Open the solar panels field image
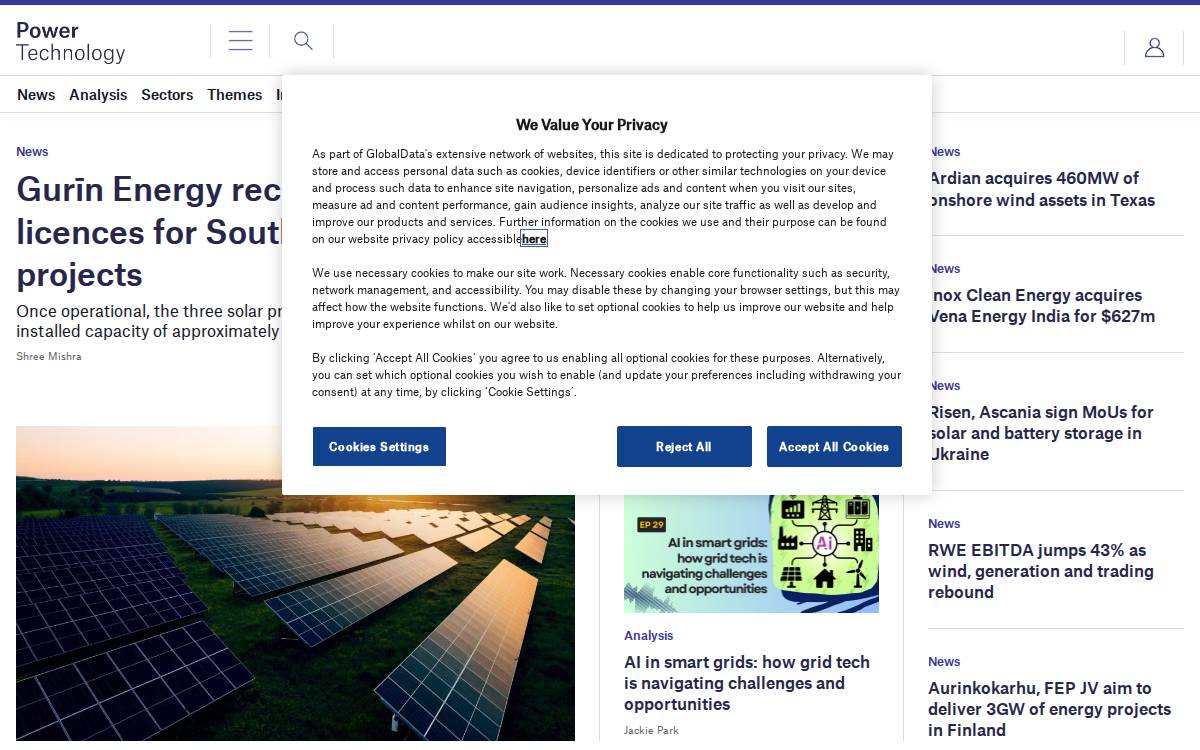1200x750 pixels. [x=295, y=583]
